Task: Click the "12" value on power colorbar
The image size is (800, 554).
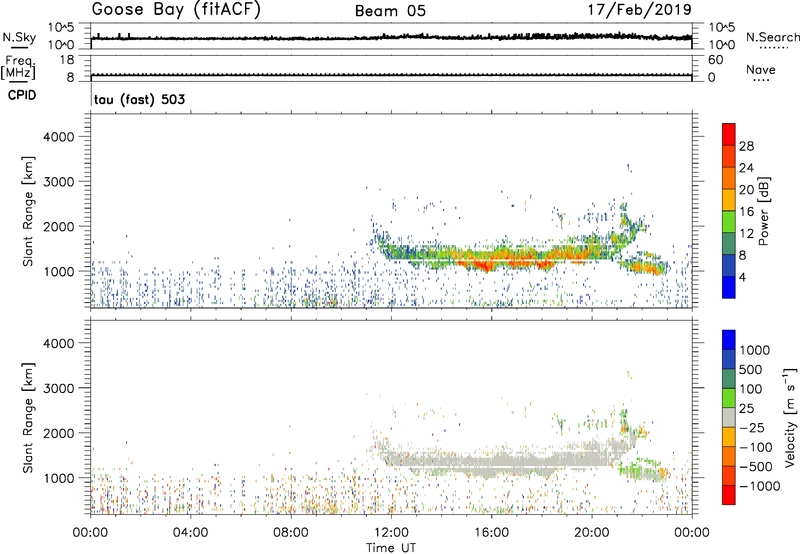Action: point(746,234)
